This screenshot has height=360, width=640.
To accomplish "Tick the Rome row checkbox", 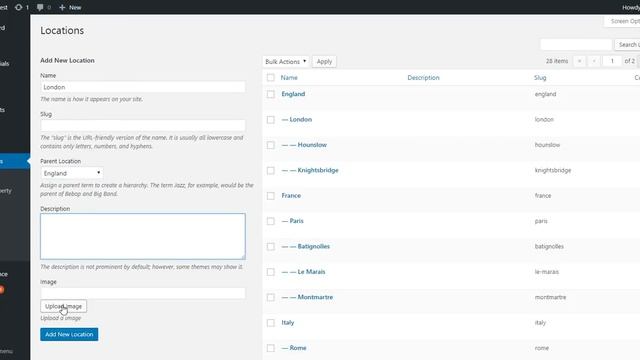I will [x=271, y=348].
